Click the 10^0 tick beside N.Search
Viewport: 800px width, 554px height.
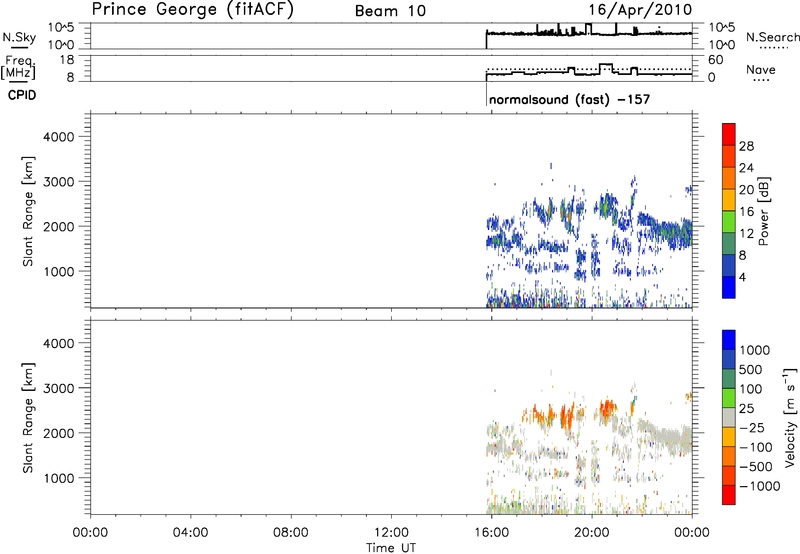click(x=721, y=45)
